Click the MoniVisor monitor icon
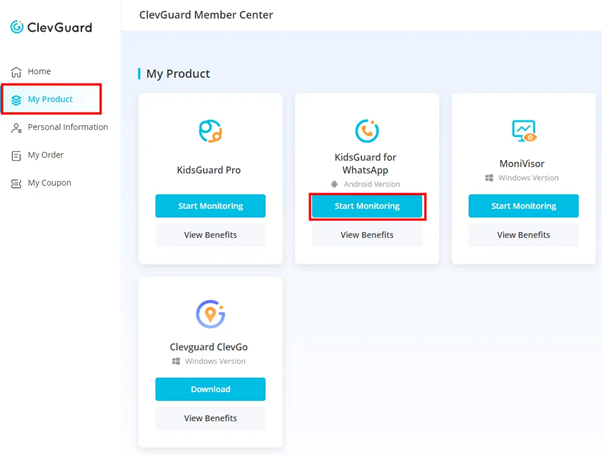This screenshot has width=602, height=456. click(x=524, y=131)
